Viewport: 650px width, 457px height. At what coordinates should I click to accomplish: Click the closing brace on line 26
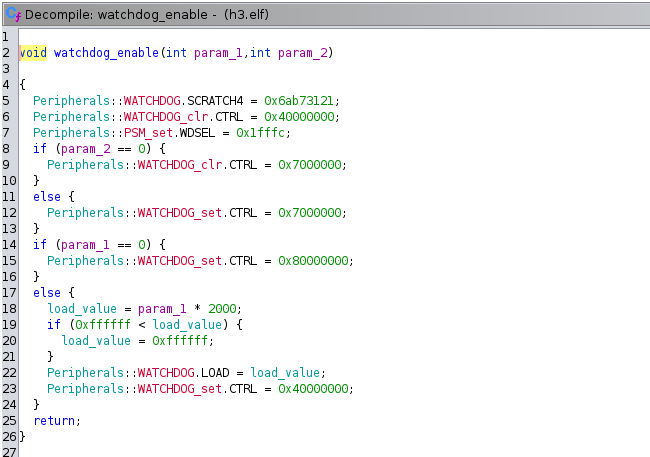22,437
